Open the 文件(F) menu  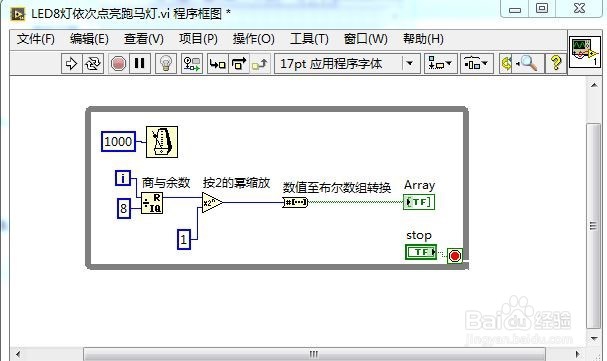pyautogui.click(x=36, y=39)
